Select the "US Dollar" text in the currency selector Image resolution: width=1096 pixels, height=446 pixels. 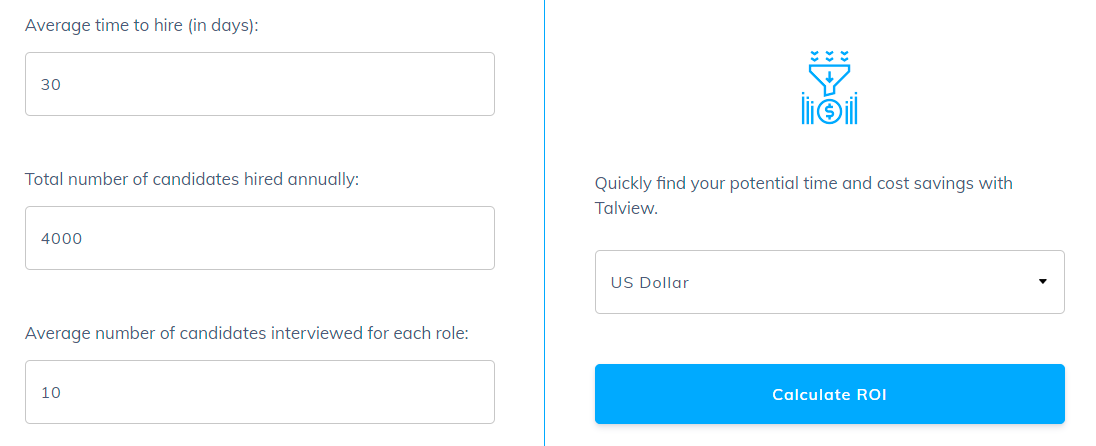coord(650,283)
